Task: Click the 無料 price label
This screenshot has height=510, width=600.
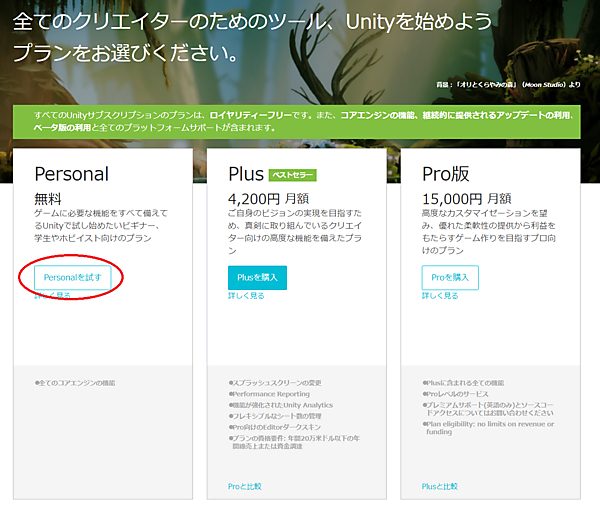Action: coord(48,199)
